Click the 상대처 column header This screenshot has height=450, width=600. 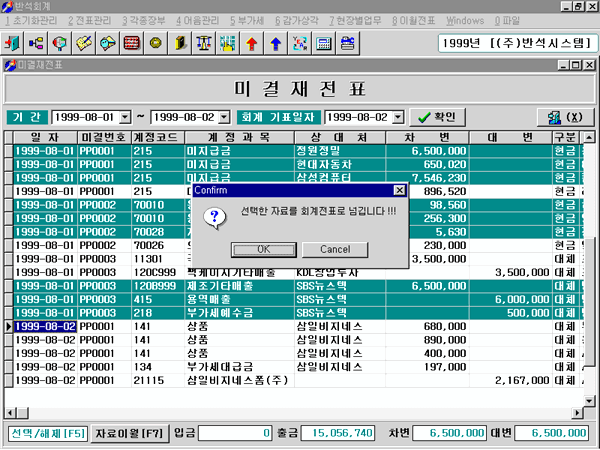340,137
